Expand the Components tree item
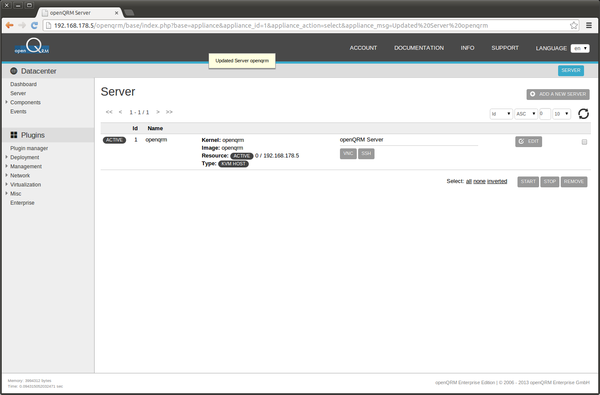This screenshot has height=395, width=600. [7, 102]
